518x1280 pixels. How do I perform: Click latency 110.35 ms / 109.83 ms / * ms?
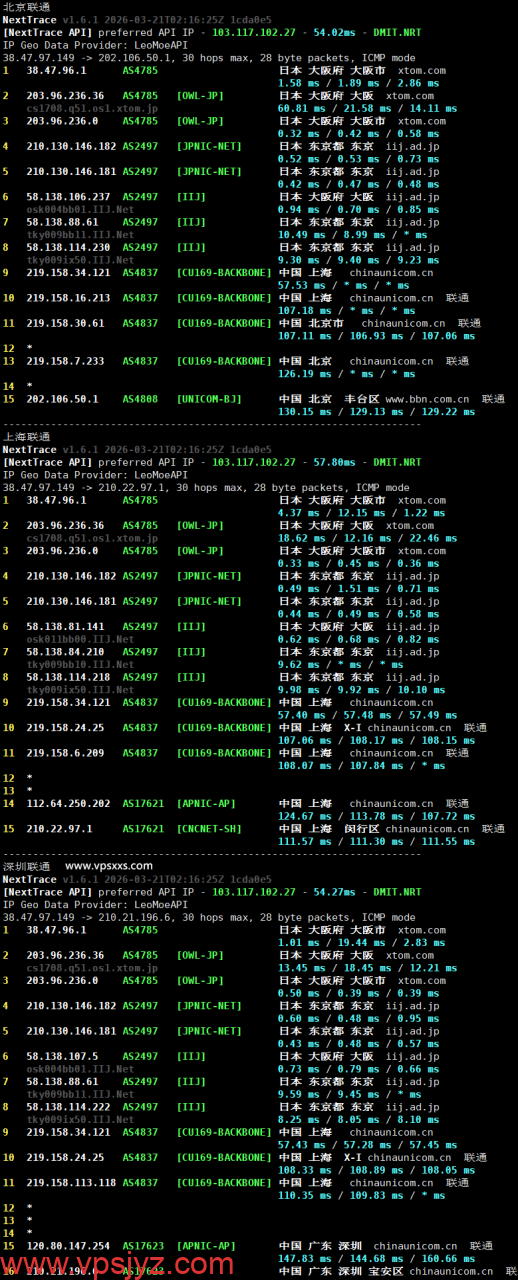[x=360, y=1196]
